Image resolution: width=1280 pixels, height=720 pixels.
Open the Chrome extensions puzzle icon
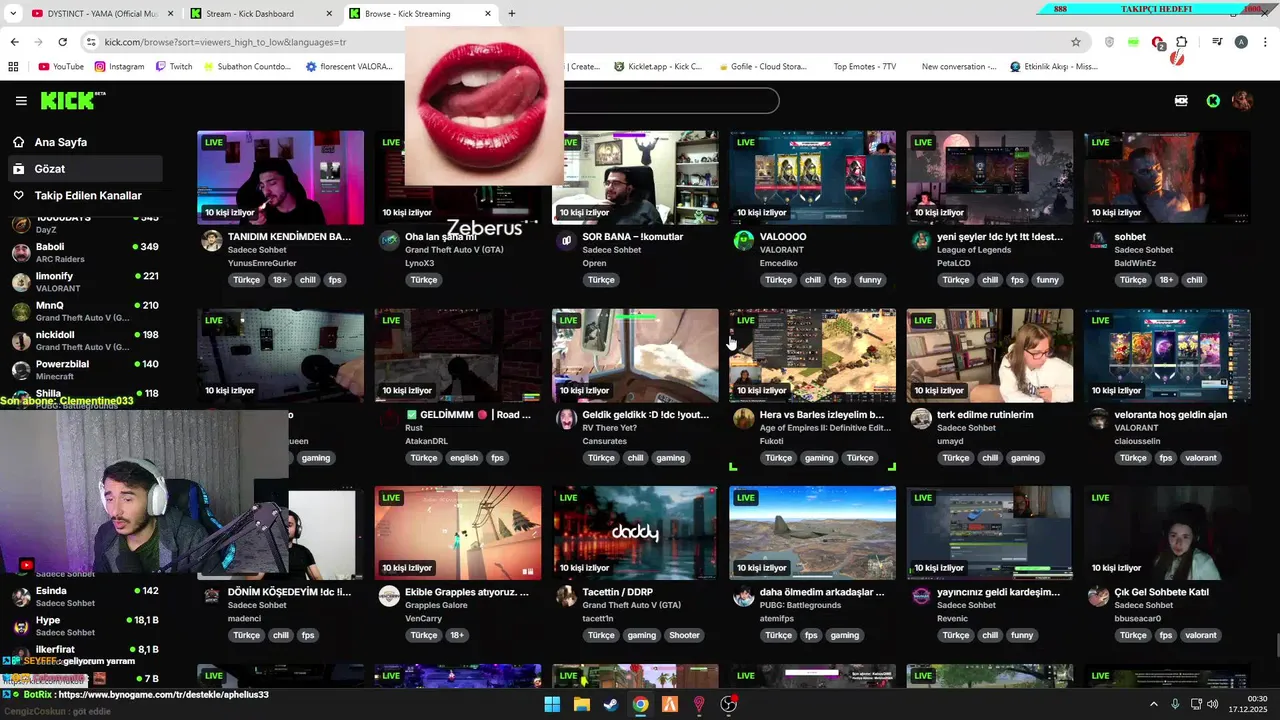coord(1181,42)
